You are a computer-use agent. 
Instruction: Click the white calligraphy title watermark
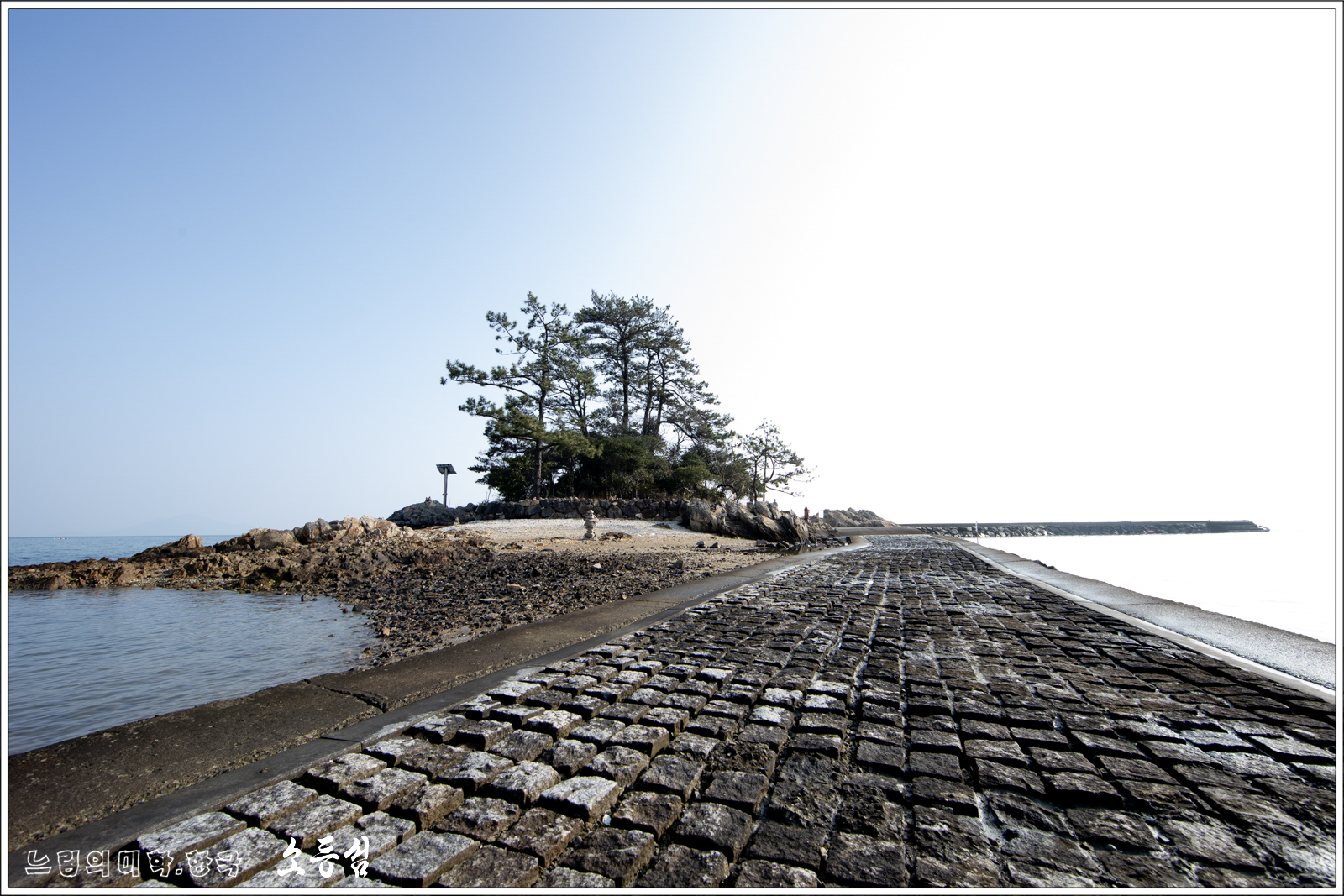point(323,857)
